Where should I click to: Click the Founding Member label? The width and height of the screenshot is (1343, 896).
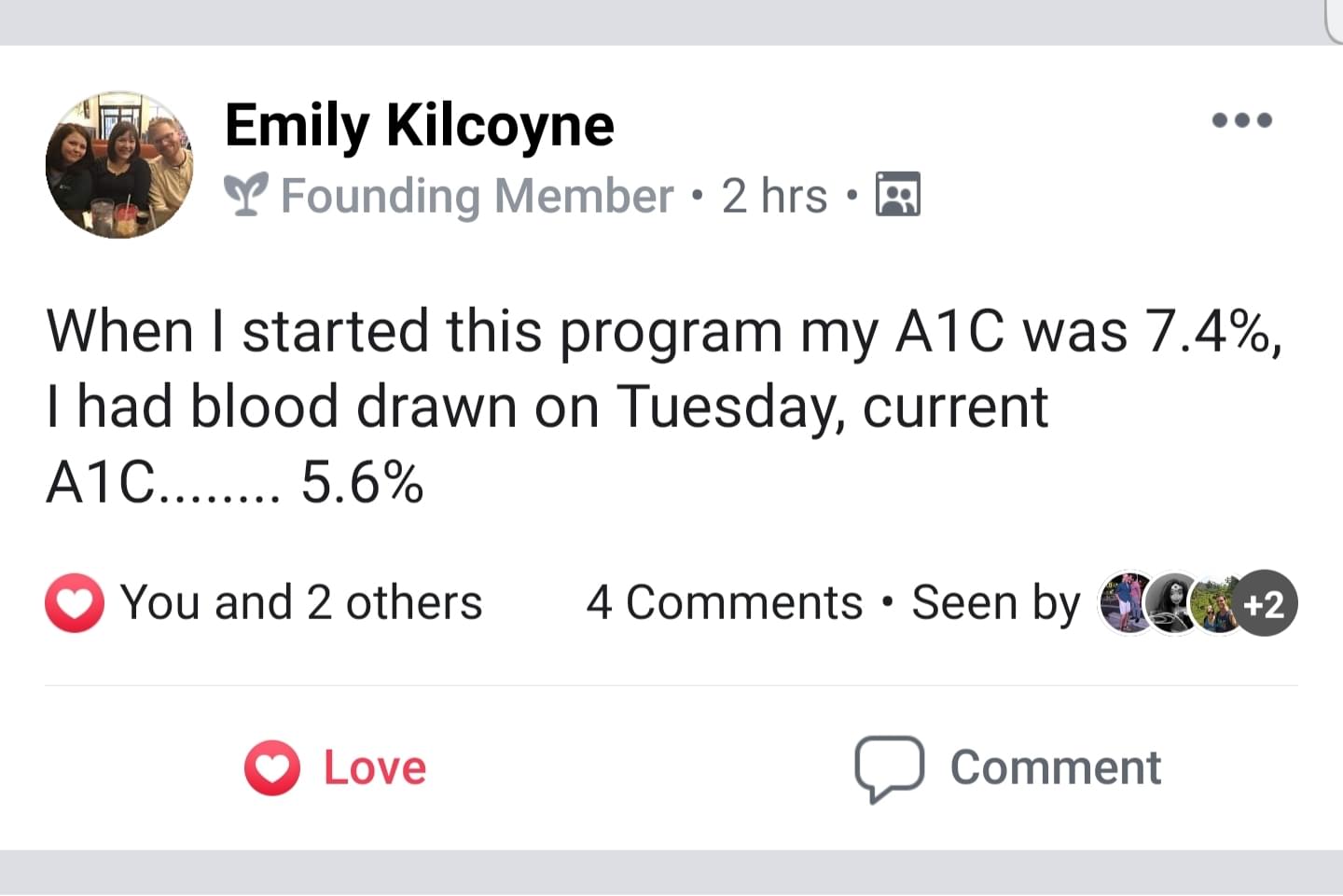(477, 196)
